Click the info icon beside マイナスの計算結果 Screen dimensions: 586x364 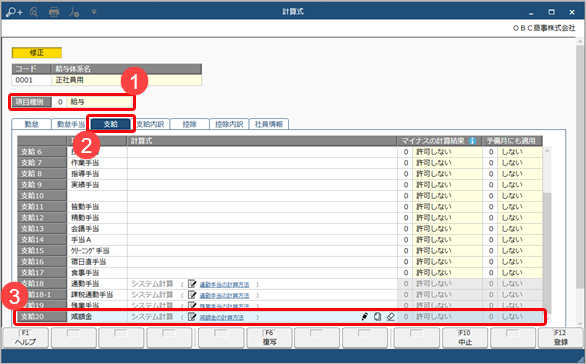coord(472,141)
